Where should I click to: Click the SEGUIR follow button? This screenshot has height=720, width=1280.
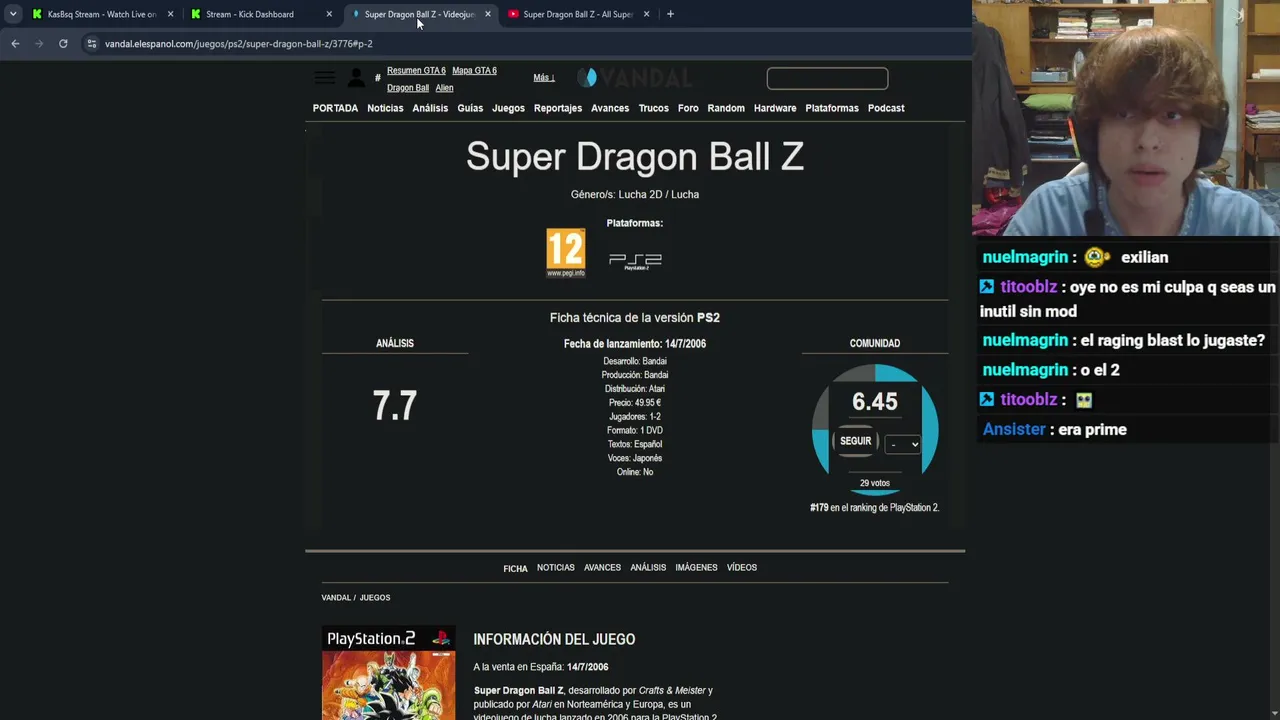855,441
